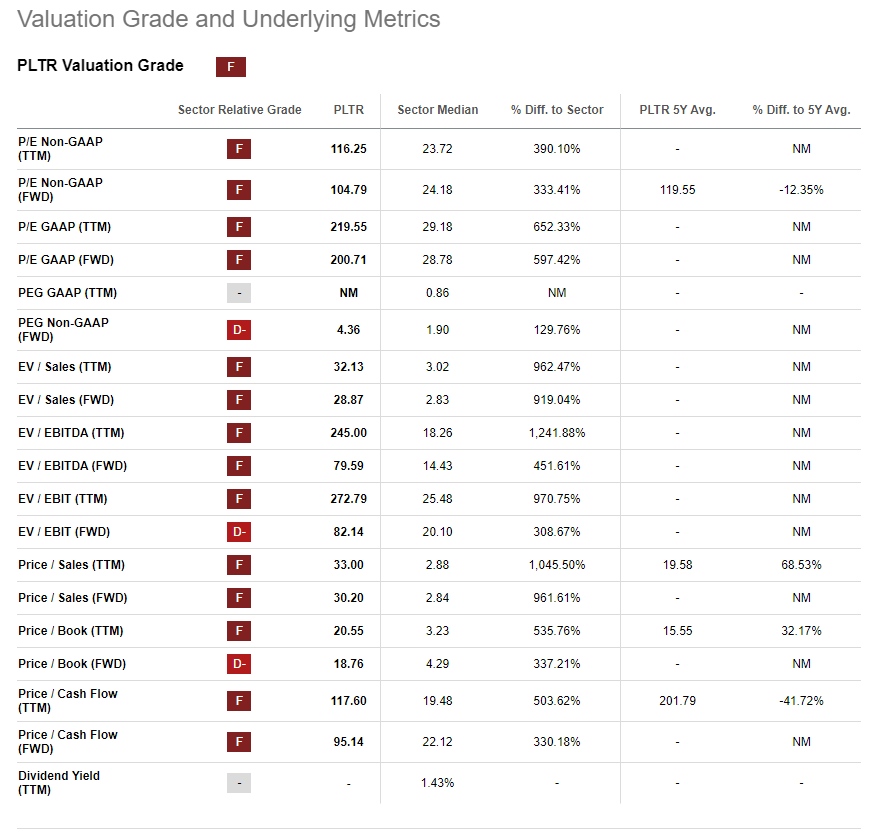Click the 1.43% Dividend Yield sector median value
This screenshot has width=874, height=834.
(x=437, y=783)
